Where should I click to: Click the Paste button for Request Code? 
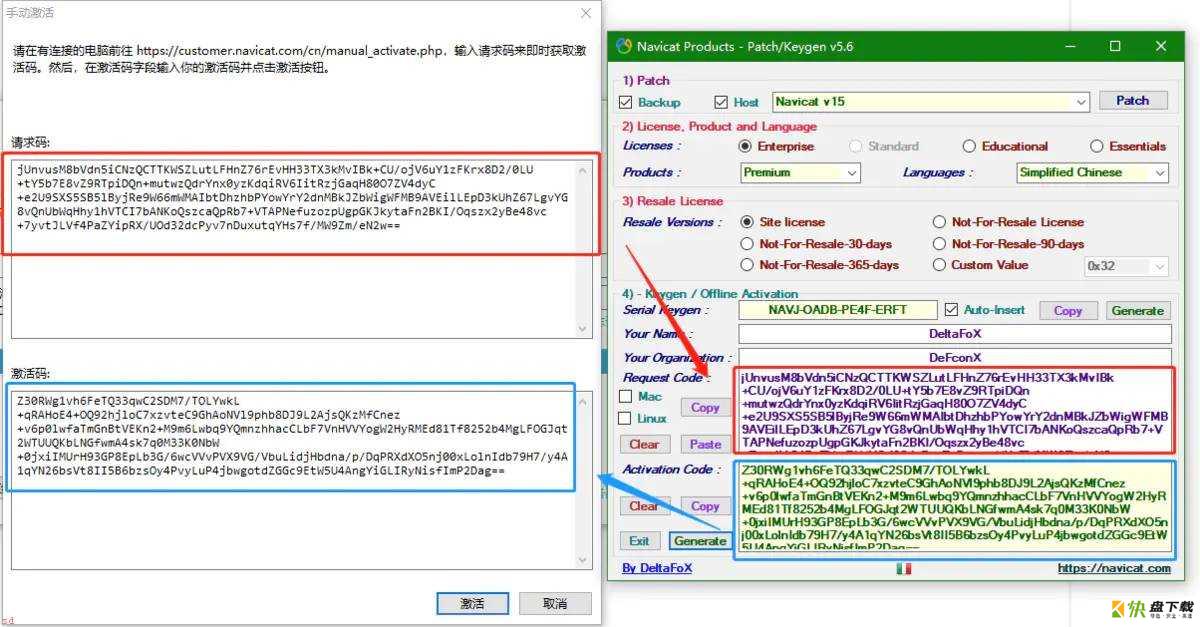click(705, 444)
